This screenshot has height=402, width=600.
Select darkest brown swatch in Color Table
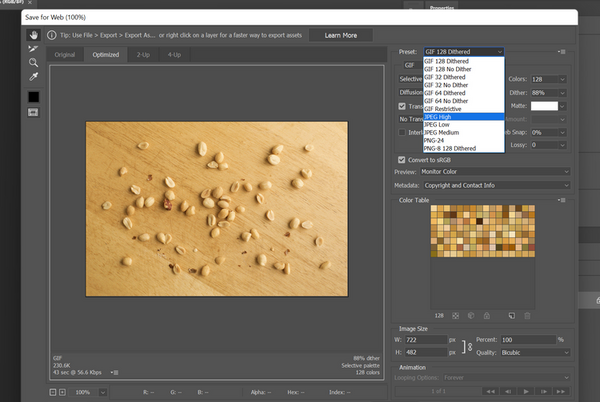(x=479, y=221)
